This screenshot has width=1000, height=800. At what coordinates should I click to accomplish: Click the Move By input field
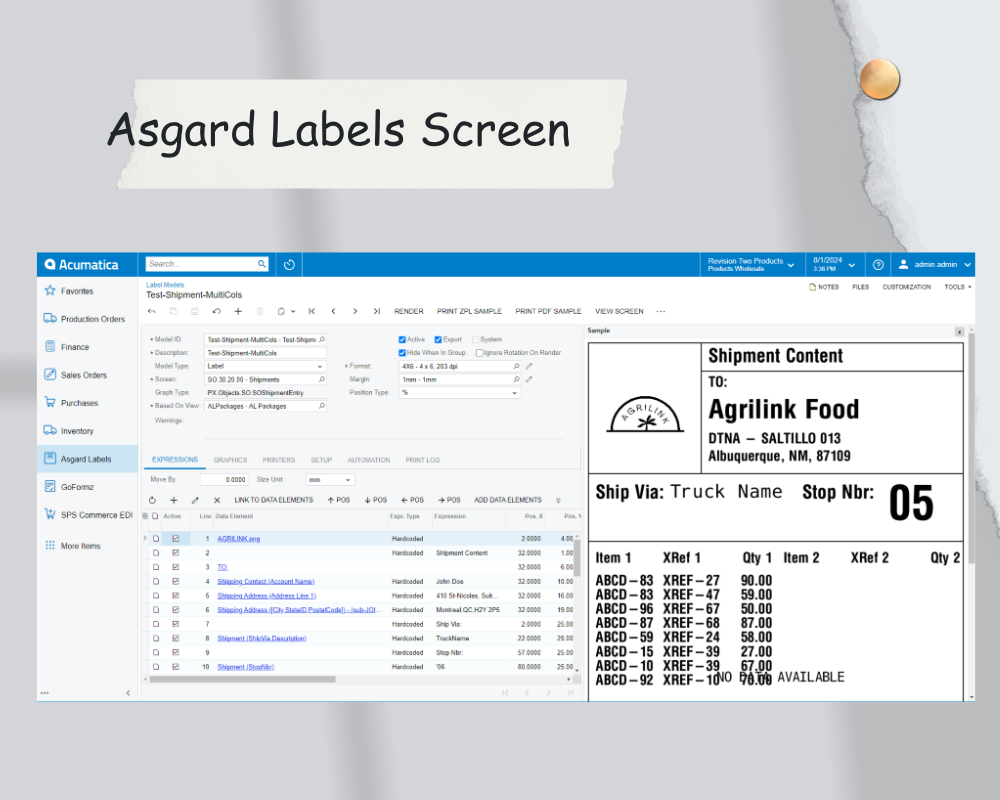(224, 480)
